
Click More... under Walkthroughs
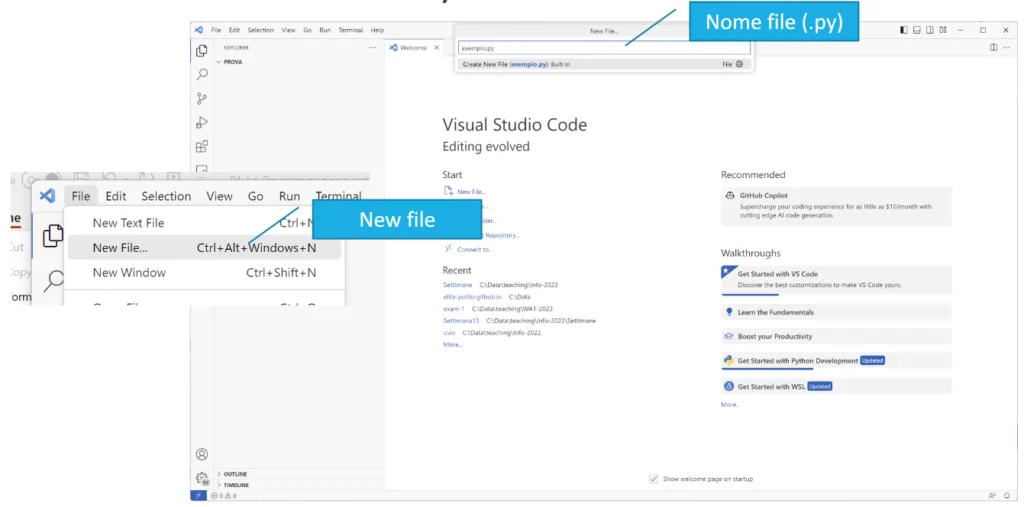[x=730, y=404]
